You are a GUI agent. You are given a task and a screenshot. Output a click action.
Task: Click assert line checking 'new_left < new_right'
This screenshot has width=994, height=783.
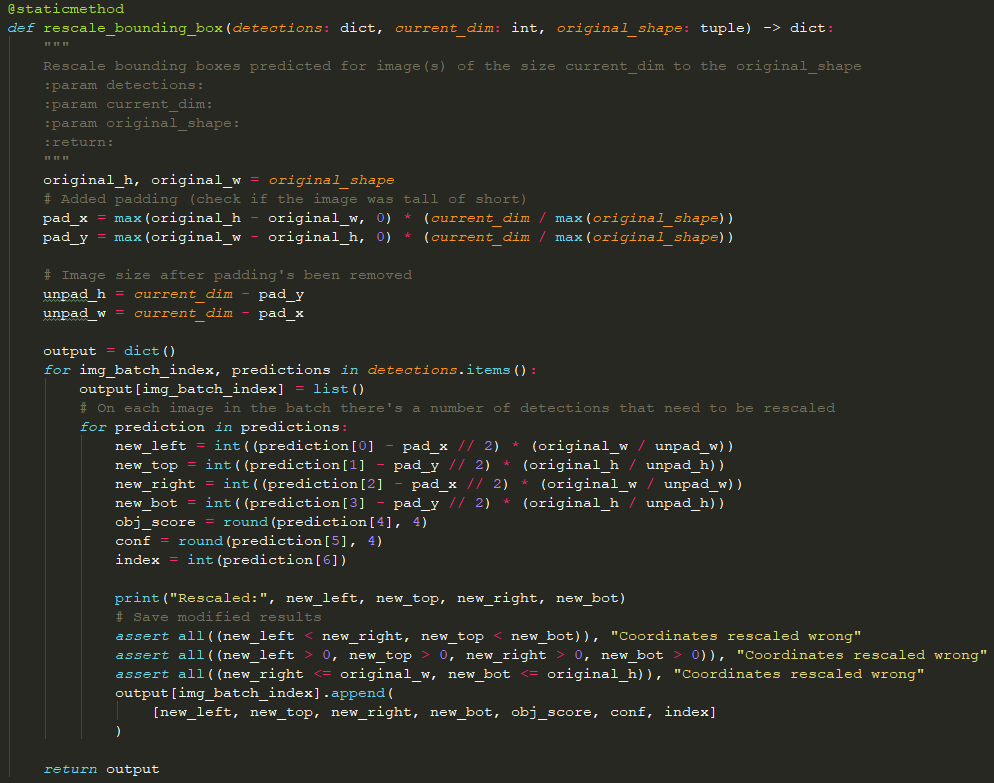pos(488,637)
